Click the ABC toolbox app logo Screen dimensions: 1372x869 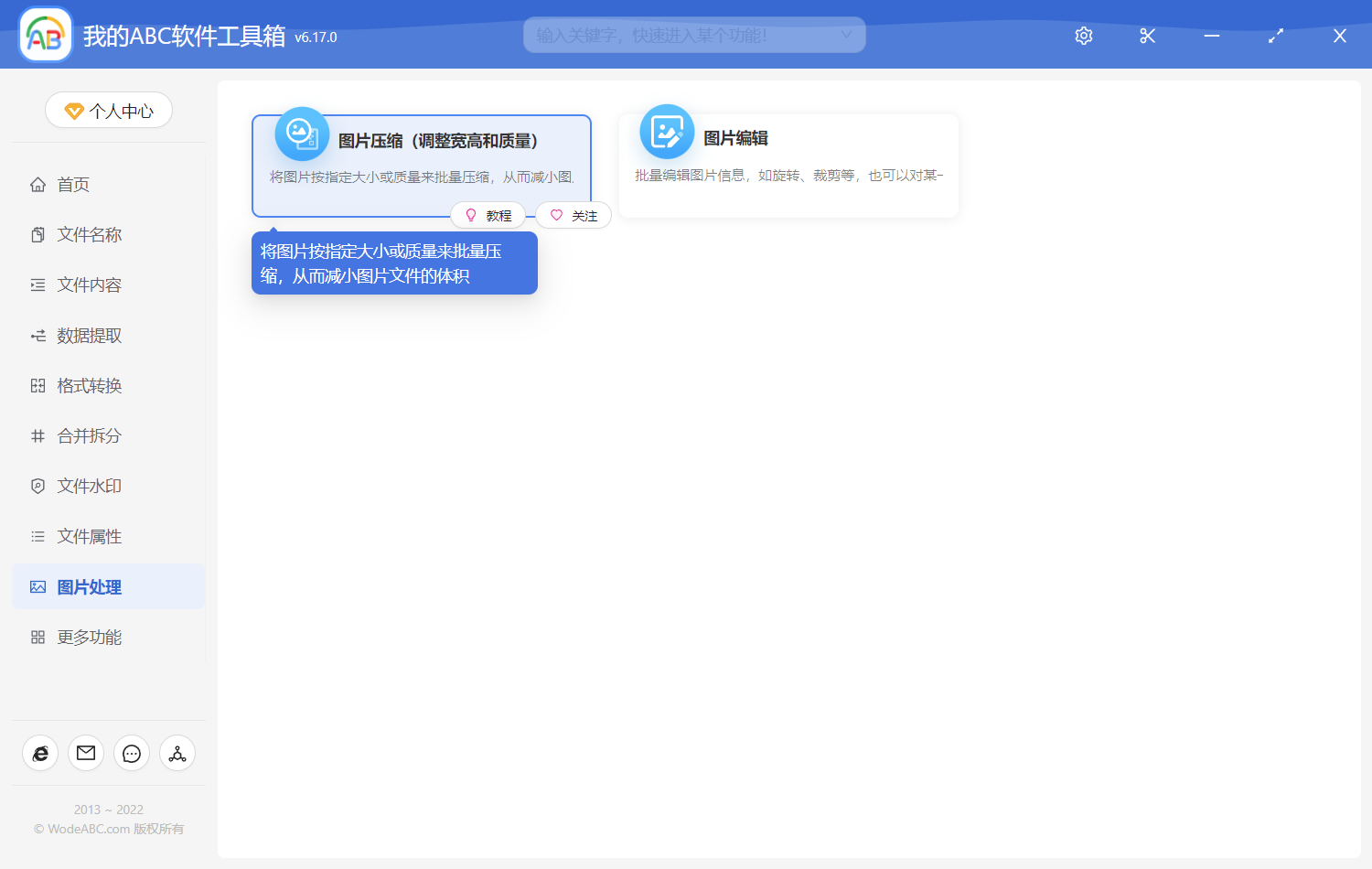click(x=46, y=35)
